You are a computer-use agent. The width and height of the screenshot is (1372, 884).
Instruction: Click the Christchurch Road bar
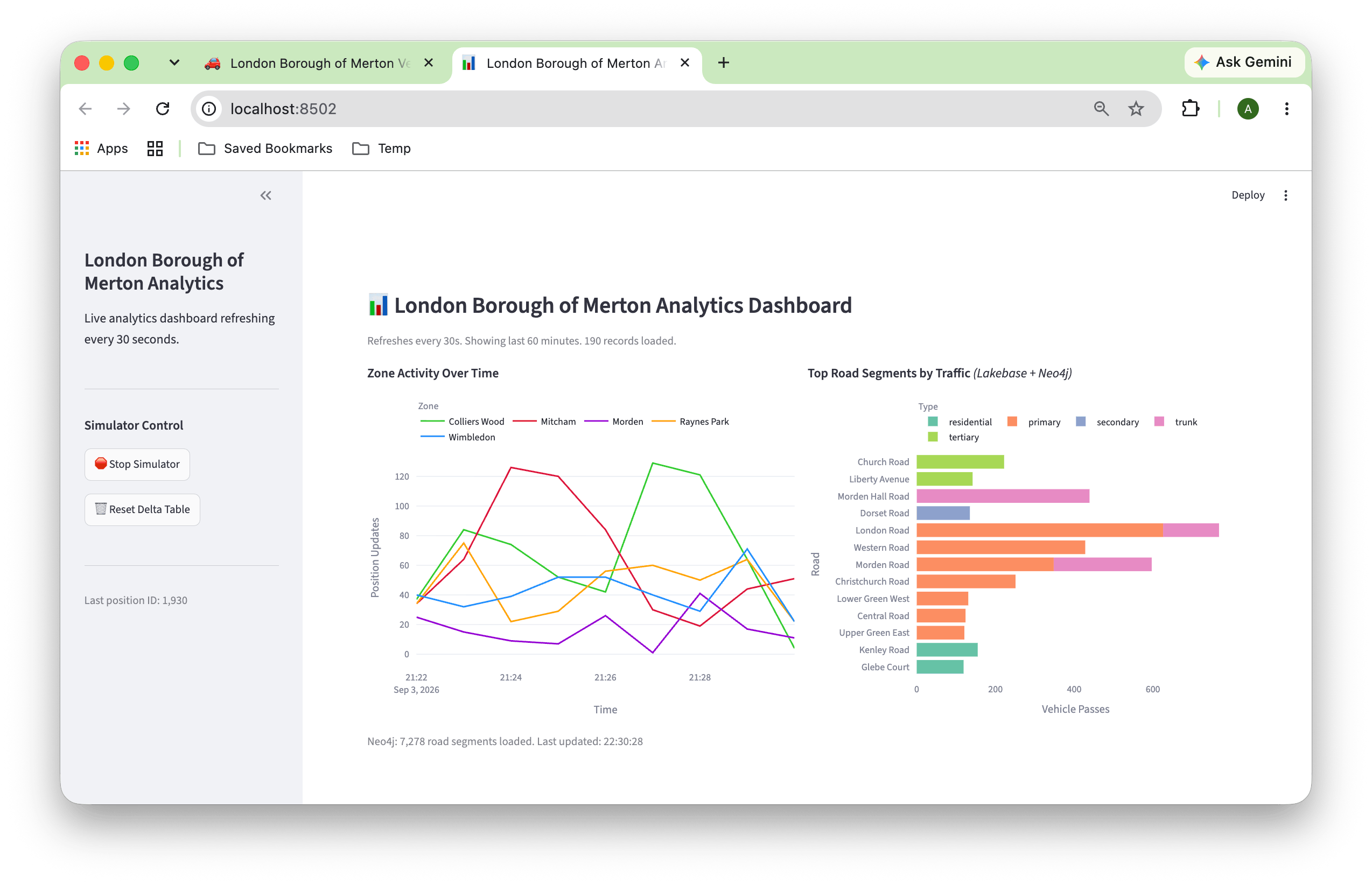coord(965,581)
